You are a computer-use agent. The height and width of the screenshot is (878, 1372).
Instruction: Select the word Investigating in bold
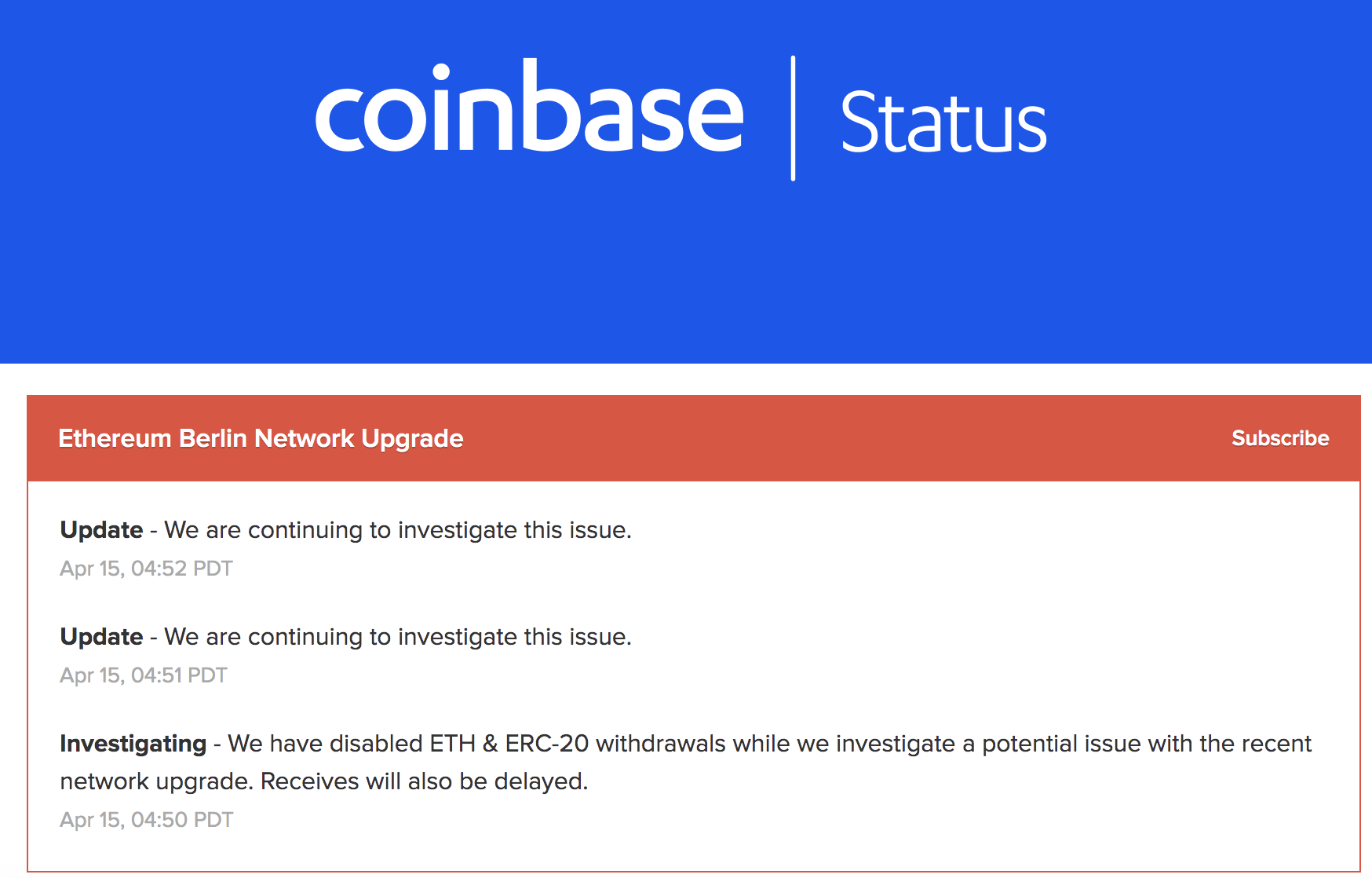click(x=133, y=743)
